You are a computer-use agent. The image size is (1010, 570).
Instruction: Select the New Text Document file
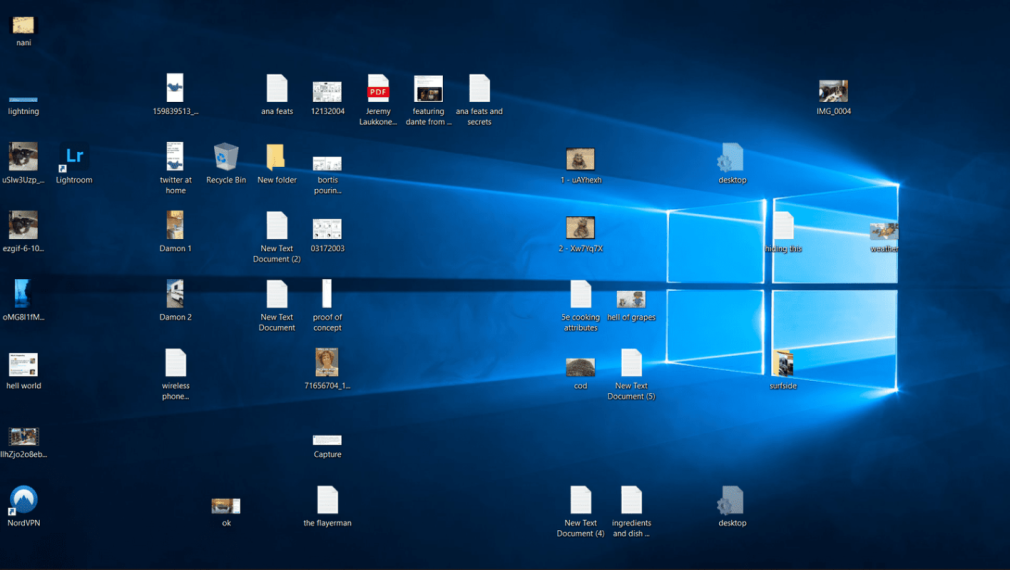click(x=277, y=306)
